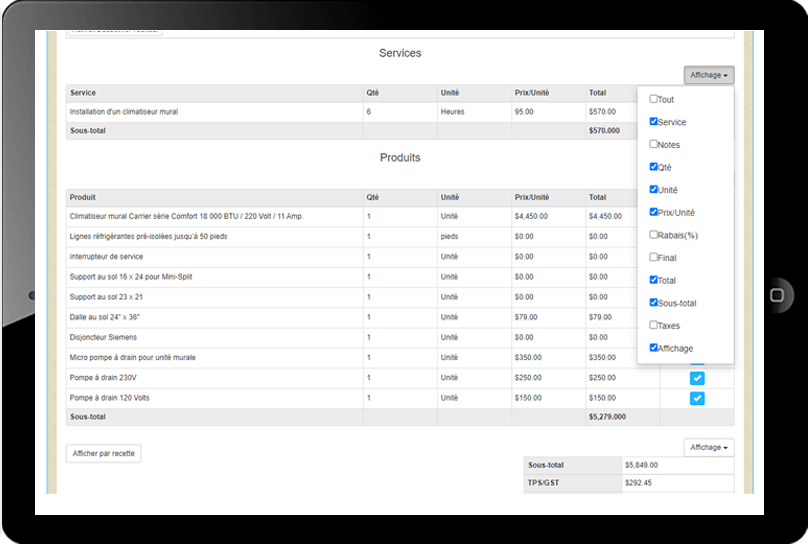Select Climatiseur mural Carrier série Comfort row
Screen dimensions: 810x545
(x=400, y=216)
